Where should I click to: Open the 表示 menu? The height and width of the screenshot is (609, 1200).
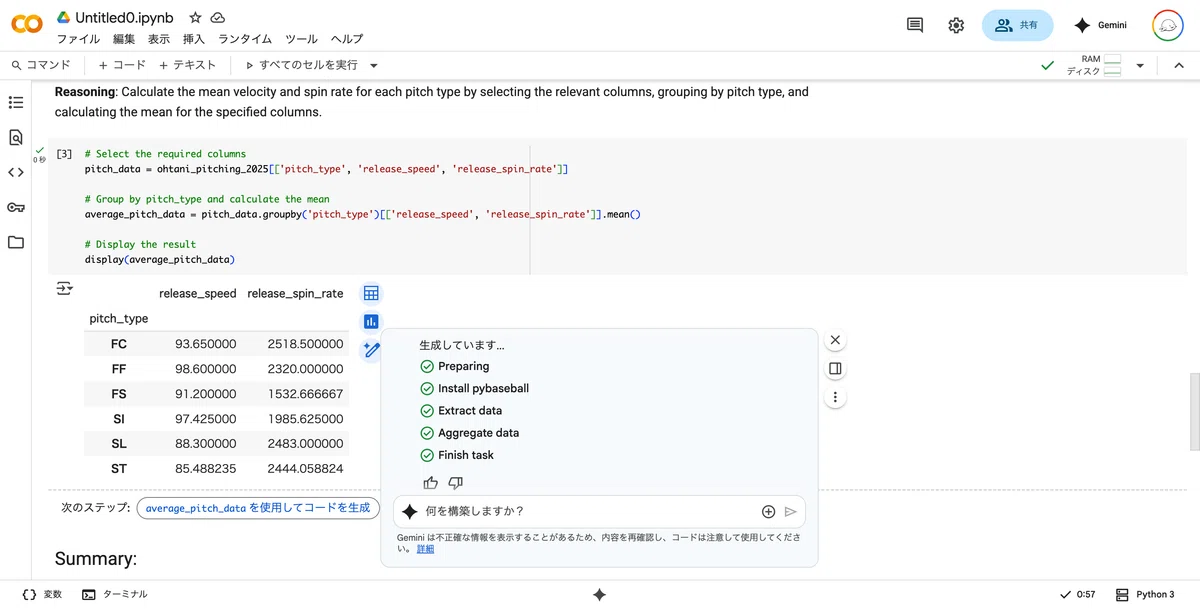(x=159, y=39)
